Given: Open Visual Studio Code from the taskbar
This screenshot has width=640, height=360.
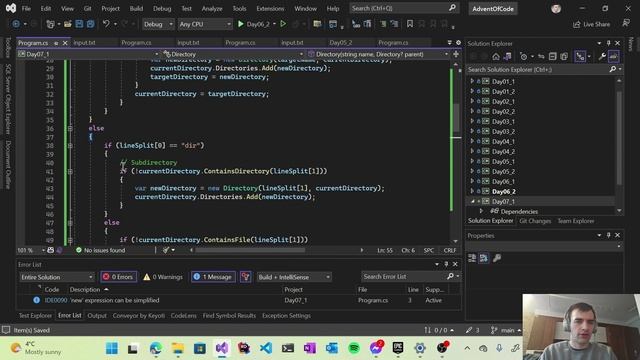Looking at the screenshot, I should tap(266, 348).
